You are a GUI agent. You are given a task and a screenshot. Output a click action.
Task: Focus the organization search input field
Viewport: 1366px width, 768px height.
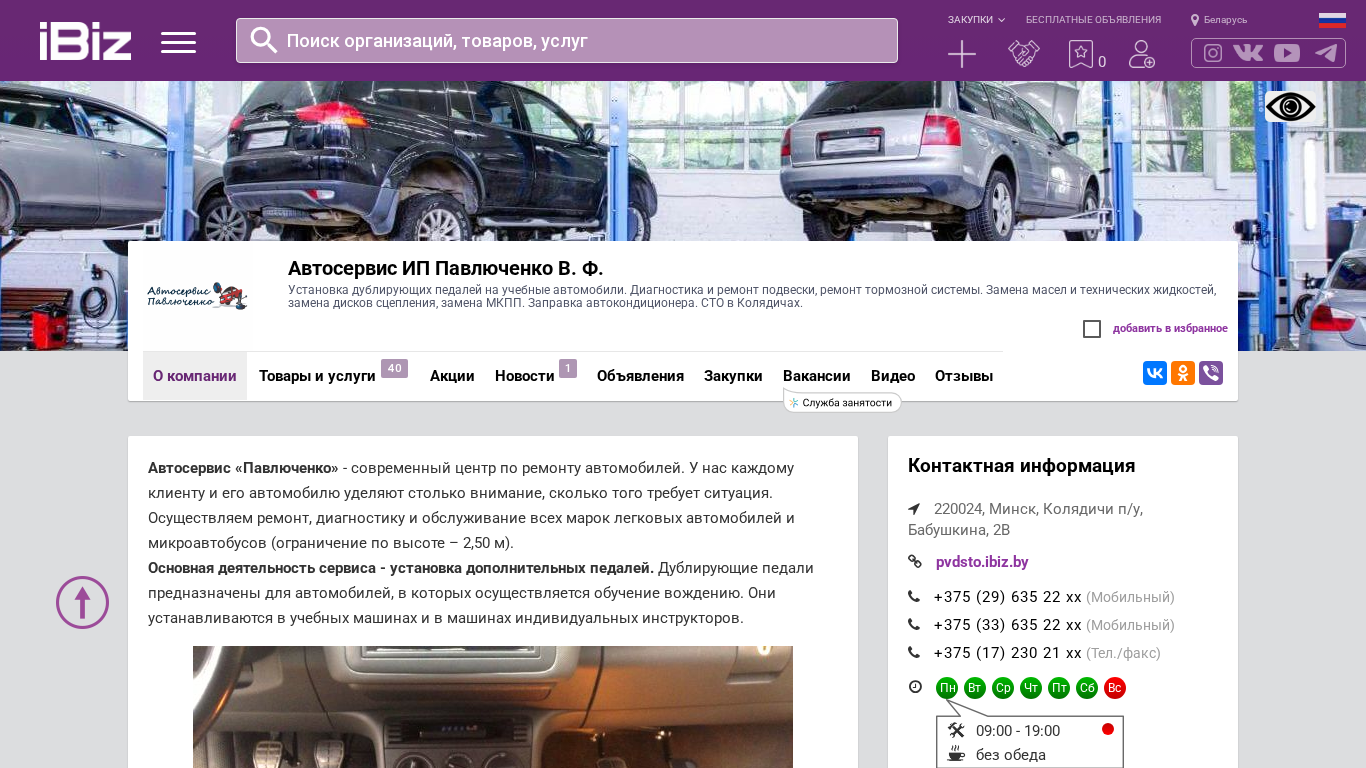click(567, 40)
